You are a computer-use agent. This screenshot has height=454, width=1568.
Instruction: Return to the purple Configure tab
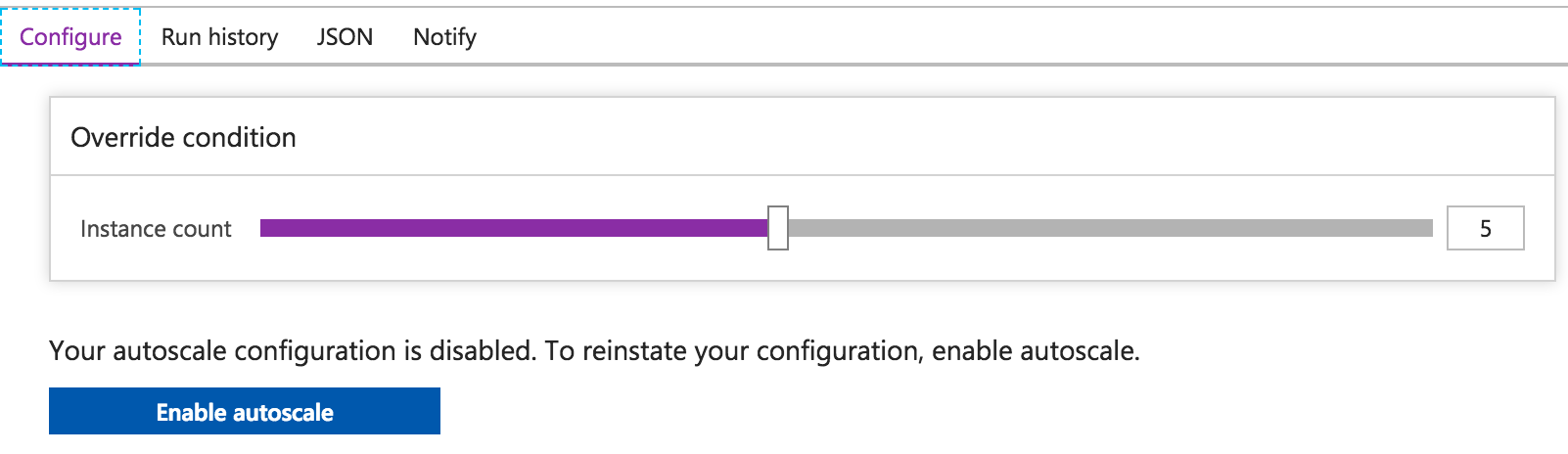tap(70, 37)
